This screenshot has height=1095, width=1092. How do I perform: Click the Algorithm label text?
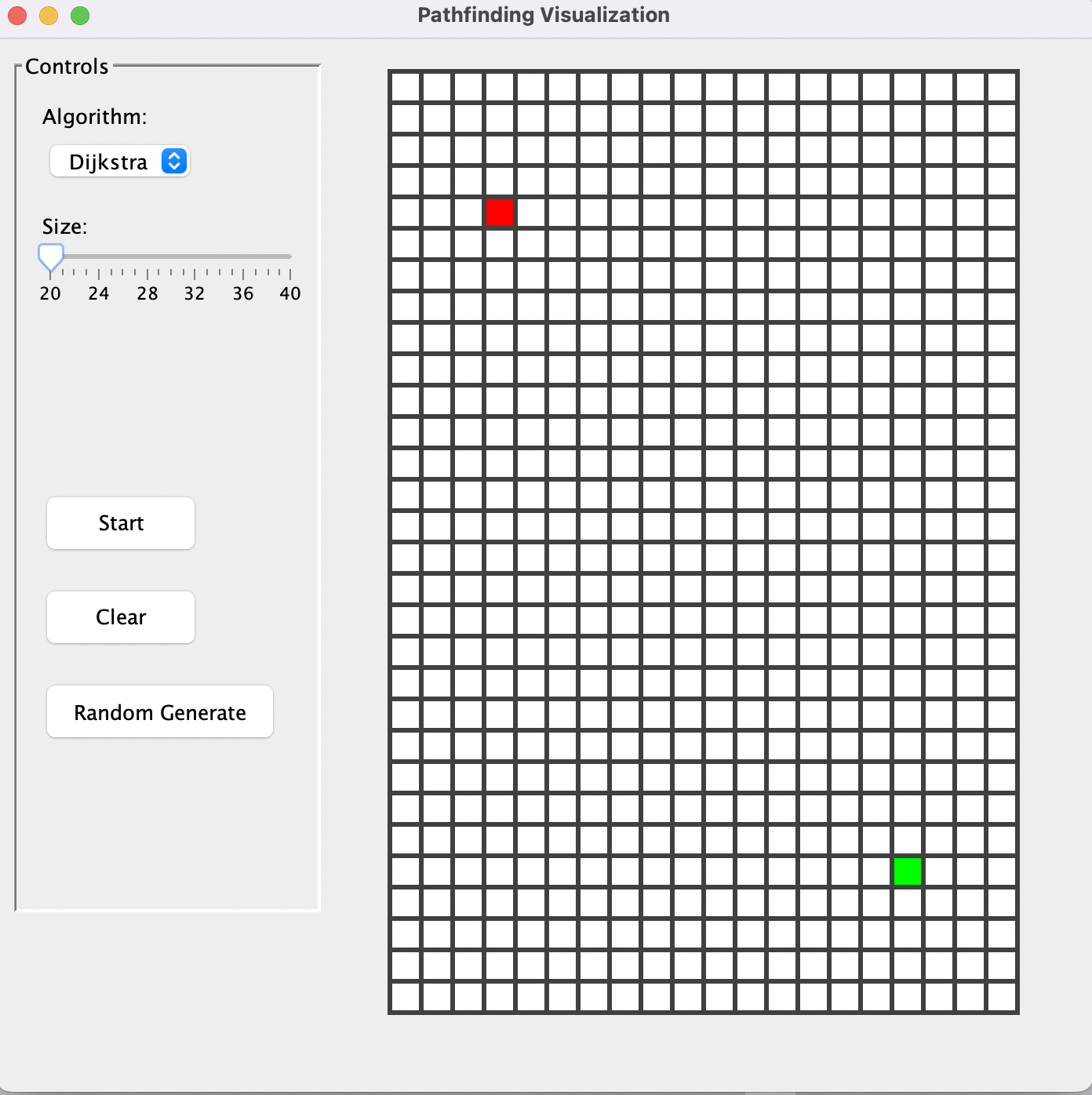pyautogui.click(x=93, y=116)
